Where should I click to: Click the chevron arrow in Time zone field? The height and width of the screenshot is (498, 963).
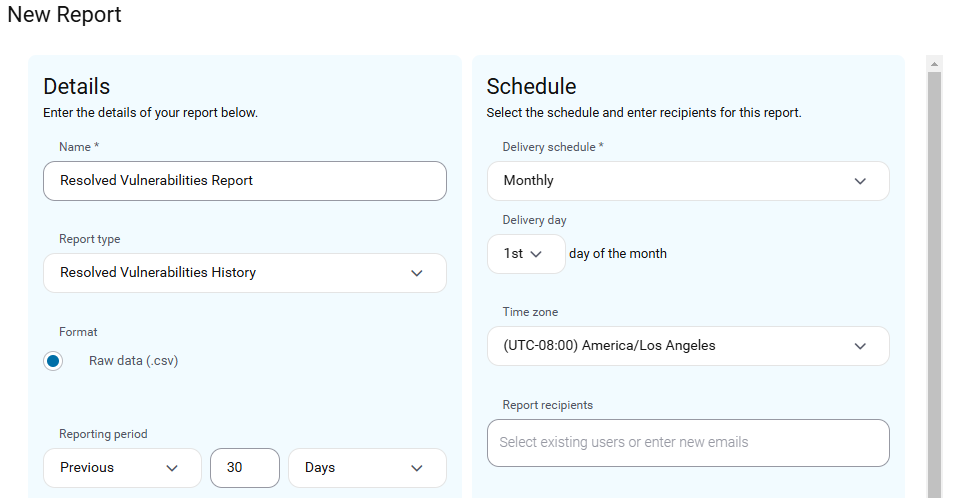click(x=860, y=346)
